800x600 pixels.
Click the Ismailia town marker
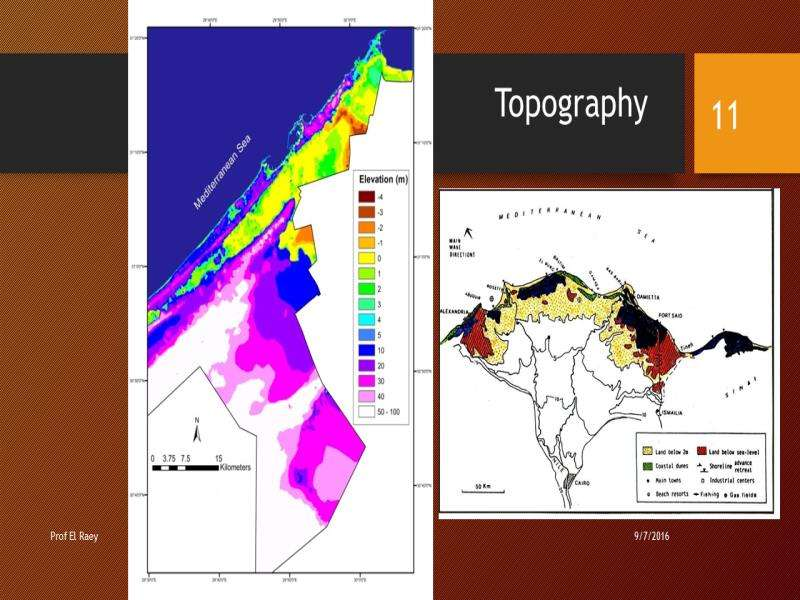(x=656, y=412)
